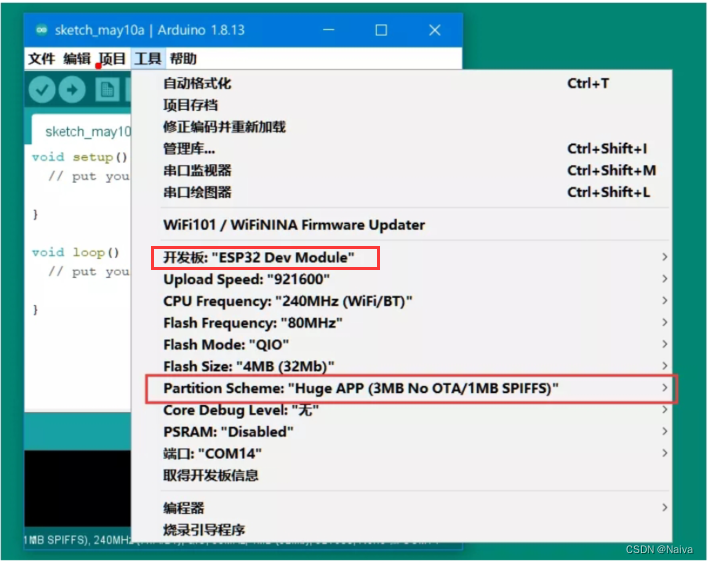Expand the 编程器 programmer submenu
The image size is (709, 564).
(402, 507)
